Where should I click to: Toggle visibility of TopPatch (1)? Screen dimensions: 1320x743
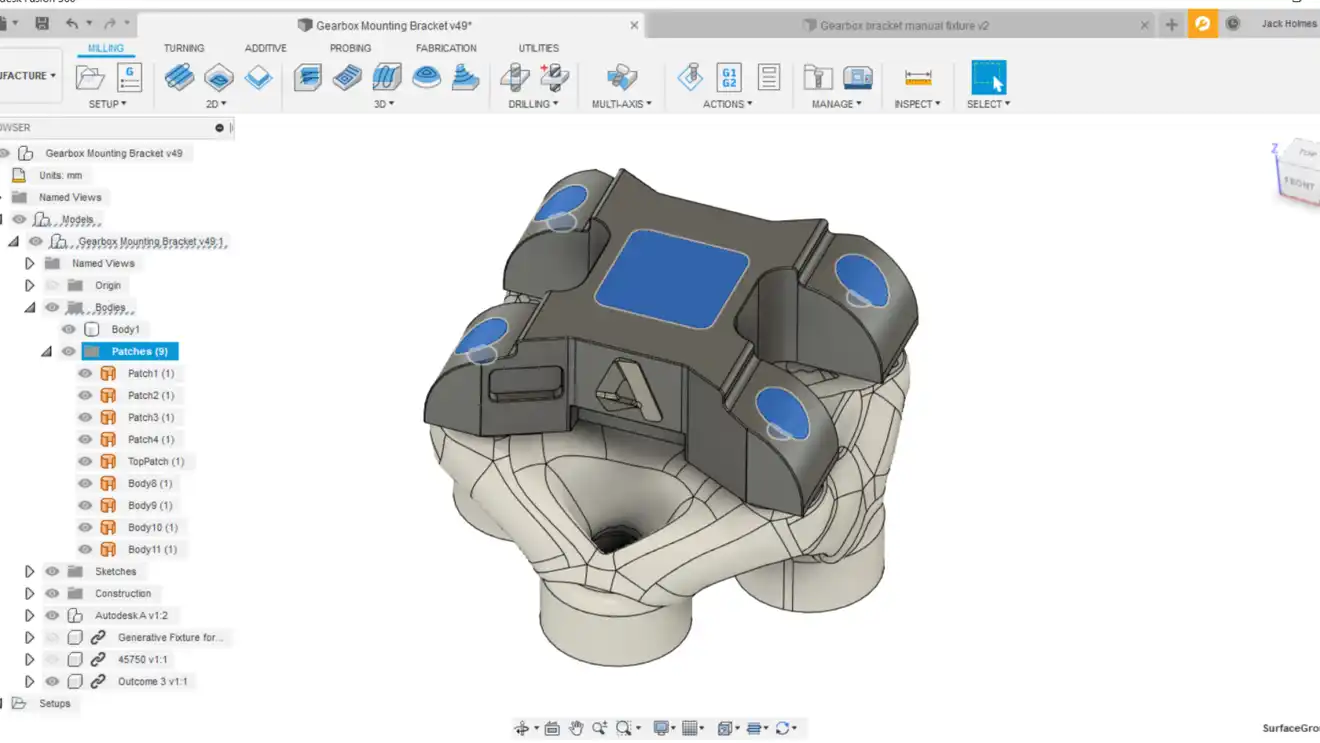pos(85,461)
